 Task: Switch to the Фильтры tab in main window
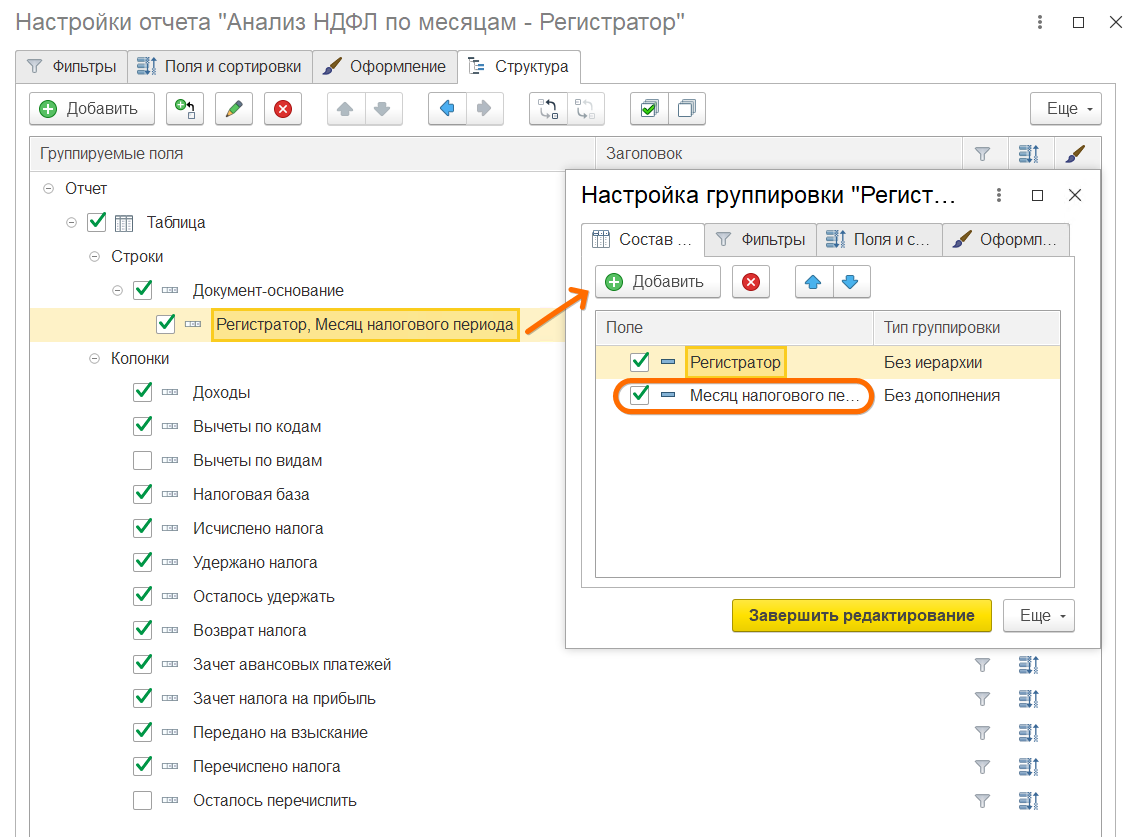click(x=72, y=67)
